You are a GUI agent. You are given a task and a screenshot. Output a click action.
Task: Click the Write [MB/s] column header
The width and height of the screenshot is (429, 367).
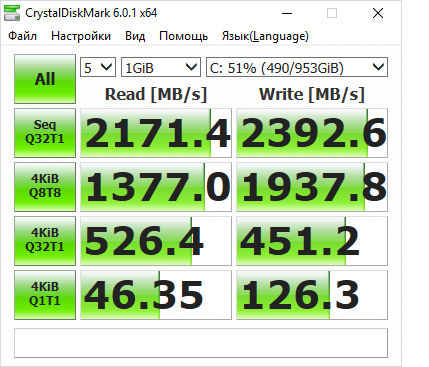312,94
